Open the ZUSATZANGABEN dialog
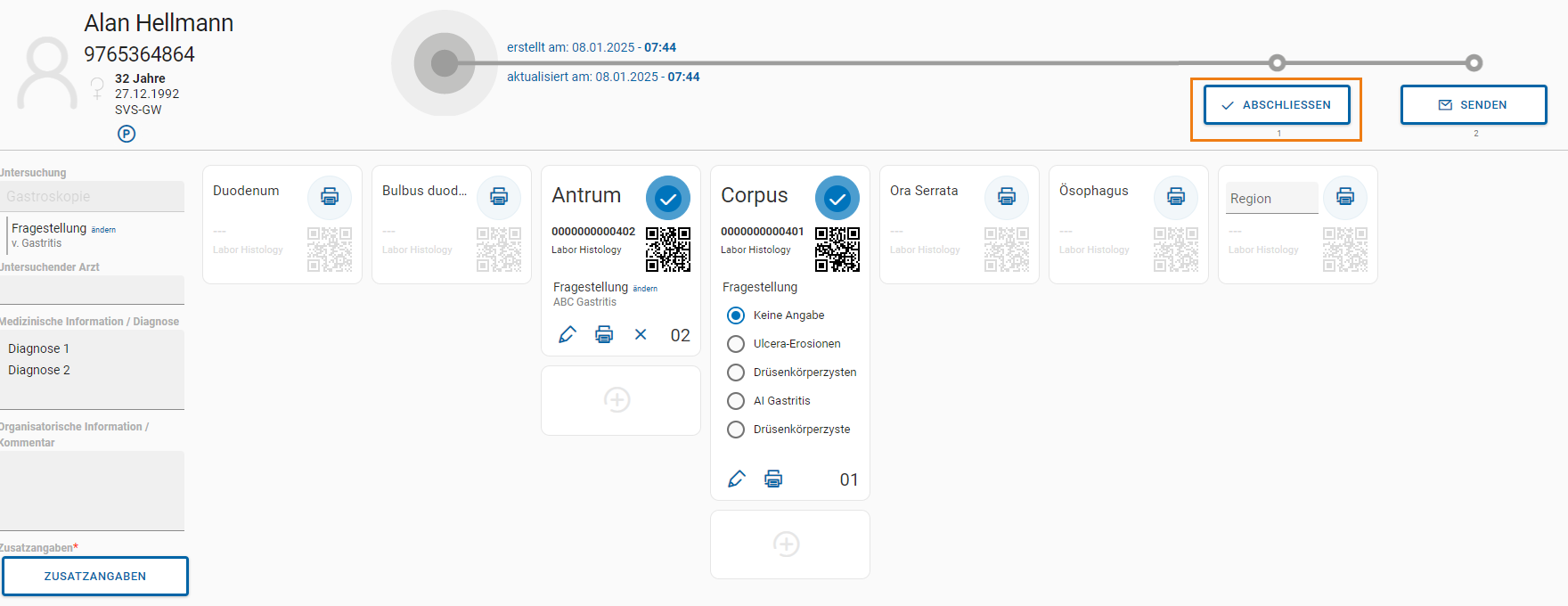 click(x=95, y=576)
